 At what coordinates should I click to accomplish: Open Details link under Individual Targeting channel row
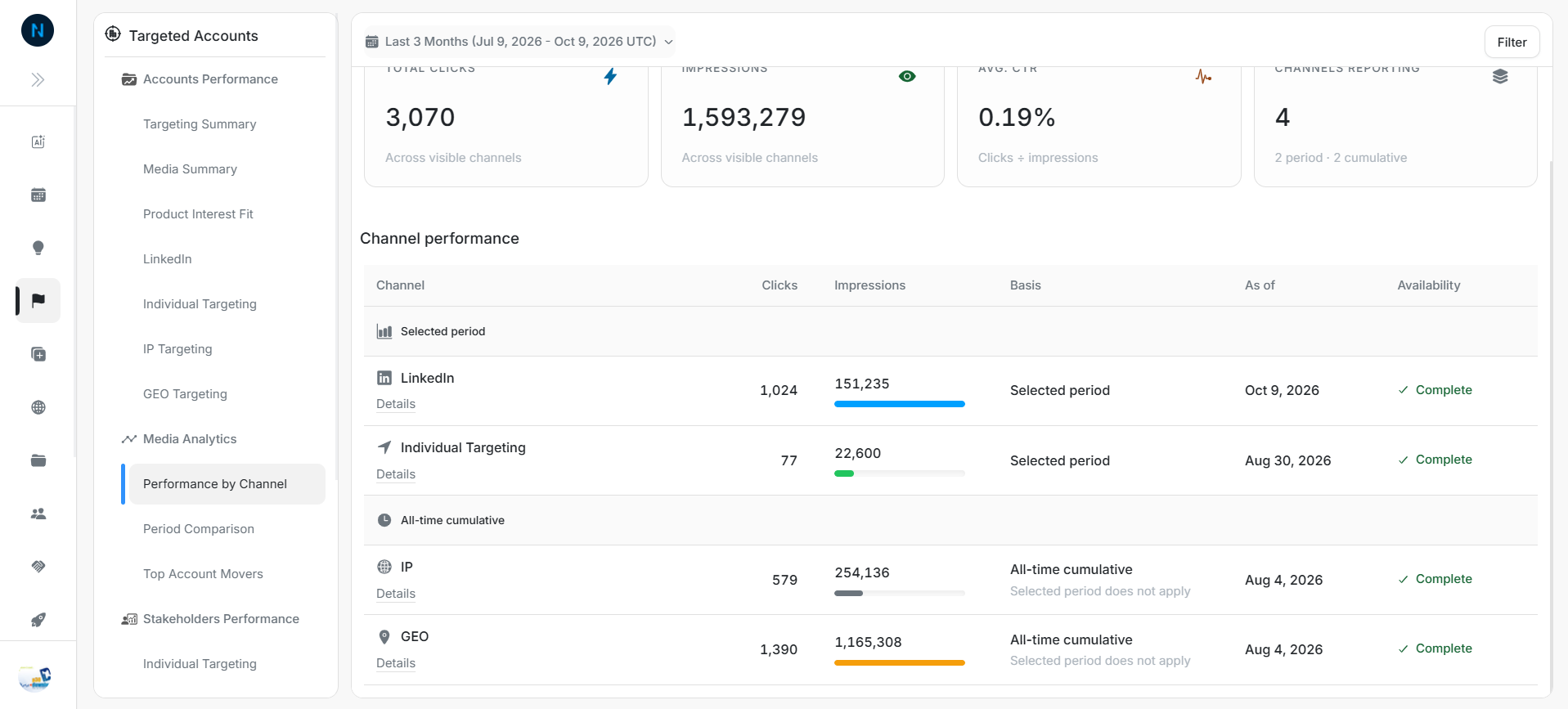[x=396, y=474]
